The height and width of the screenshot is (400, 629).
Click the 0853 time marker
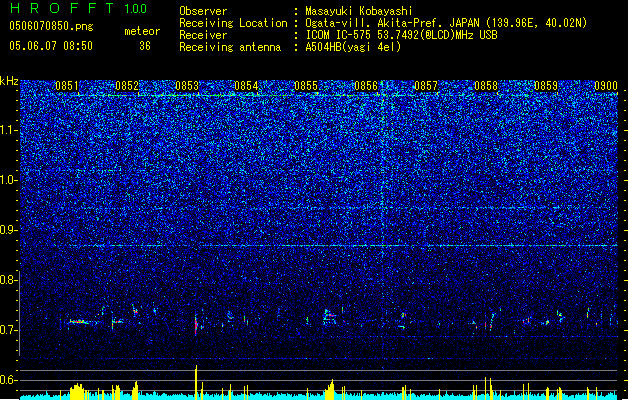point(187,86)
